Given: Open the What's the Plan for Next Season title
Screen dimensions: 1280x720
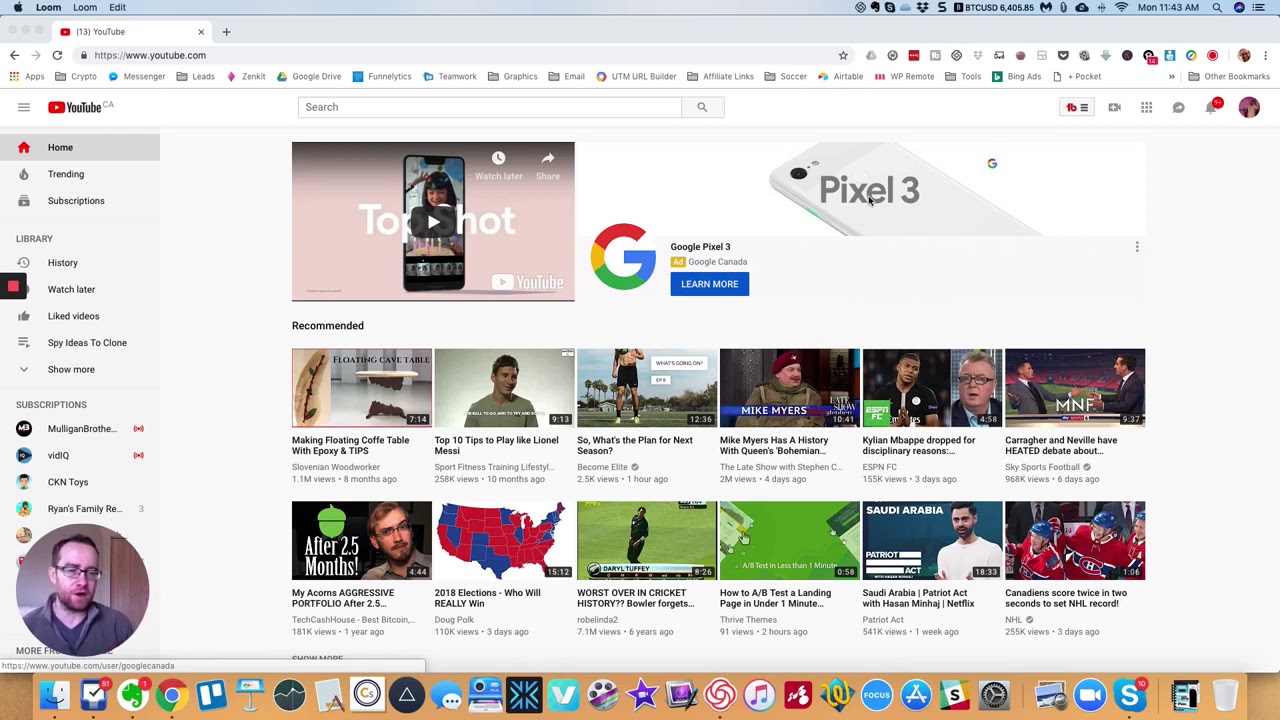Looking at the screenshot, I should pos(634,445).
